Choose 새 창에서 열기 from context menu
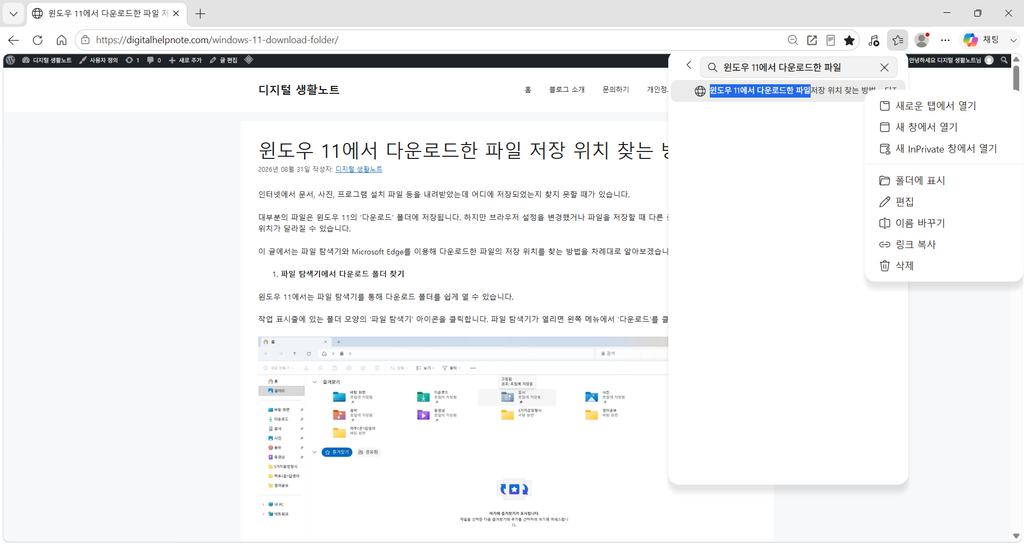The height and width of the screenshot is (544, 1024). [944, 127]
